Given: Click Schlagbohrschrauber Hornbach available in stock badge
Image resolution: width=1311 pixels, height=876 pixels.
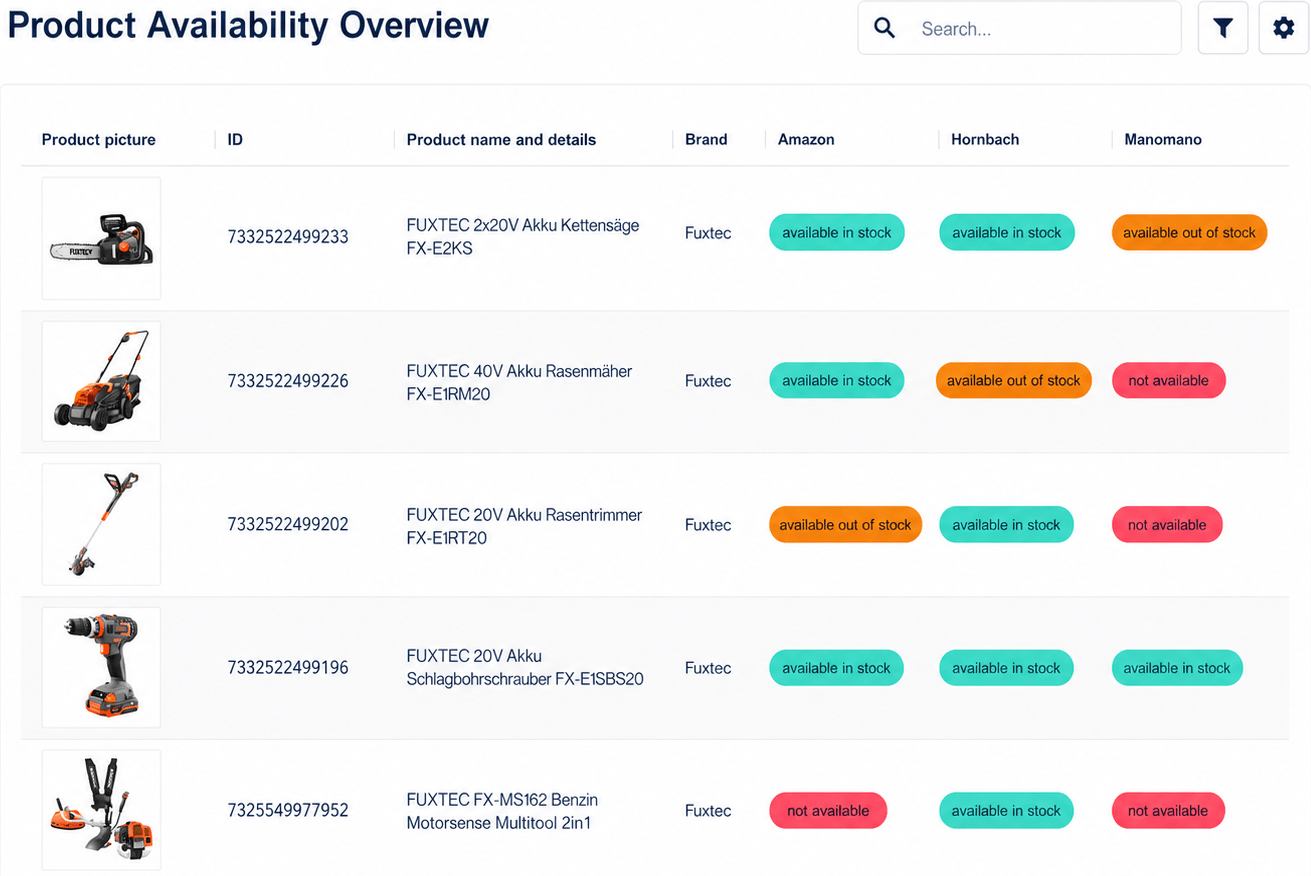Looking at the screenshot, I should [1006, 668].
